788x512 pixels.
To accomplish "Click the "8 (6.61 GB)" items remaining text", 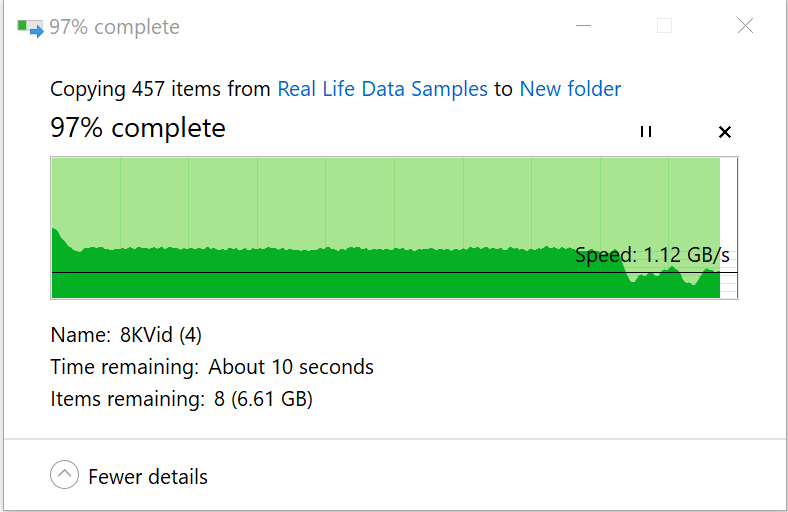I will (x=263, y=400).
